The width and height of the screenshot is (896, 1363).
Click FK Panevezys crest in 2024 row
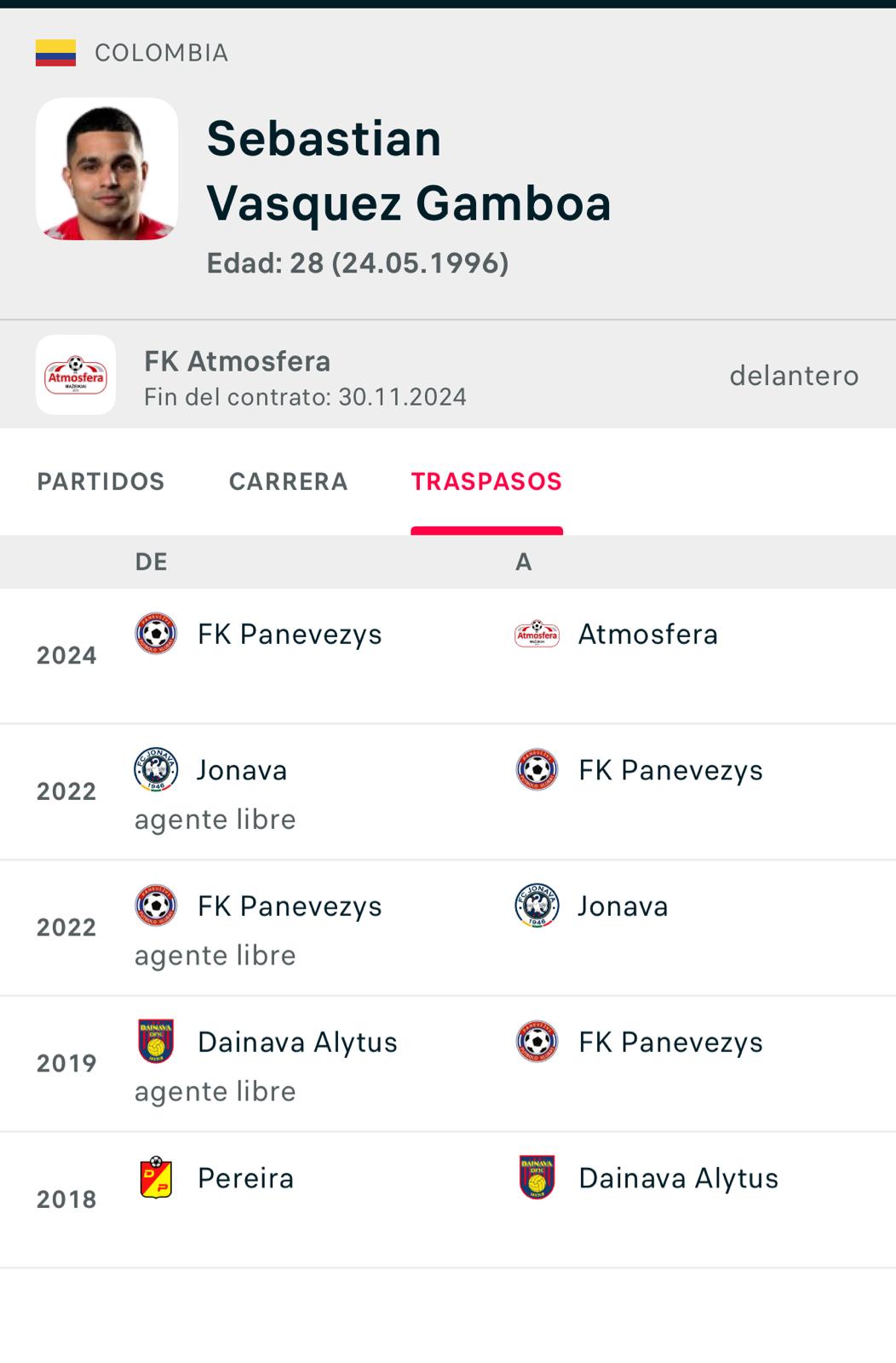(156, 634)
